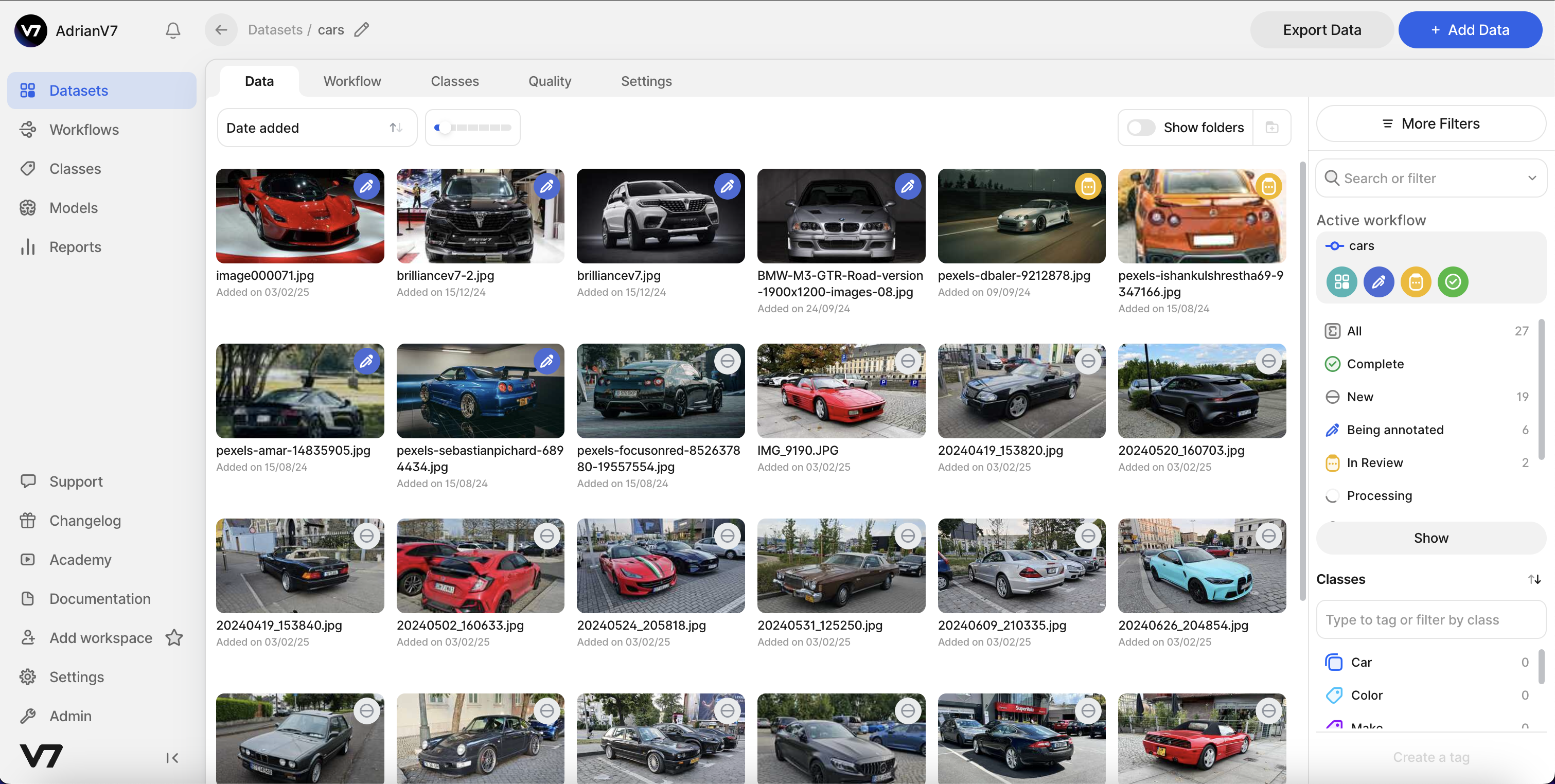Click the back arrow button
1555x784 pixels.
coord(221,29)
